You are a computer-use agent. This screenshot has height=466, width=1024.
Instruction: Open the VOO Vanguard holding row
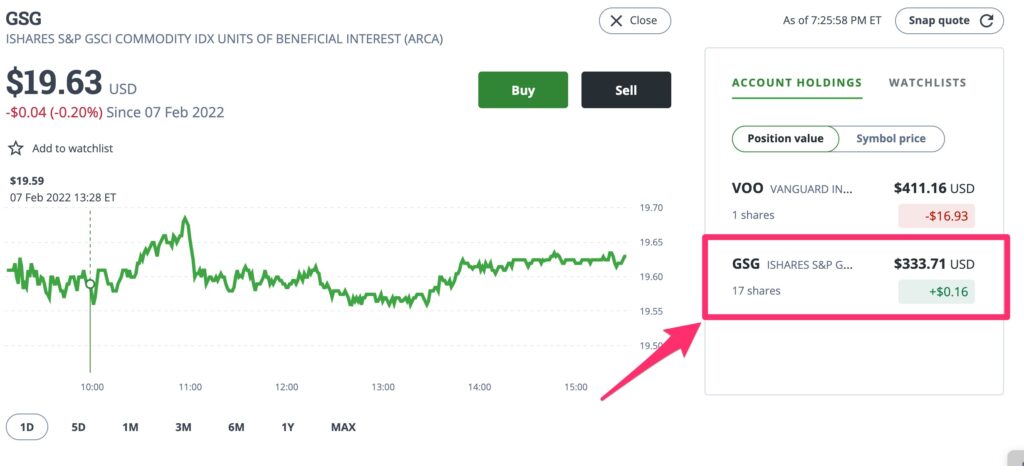point(854,202)
